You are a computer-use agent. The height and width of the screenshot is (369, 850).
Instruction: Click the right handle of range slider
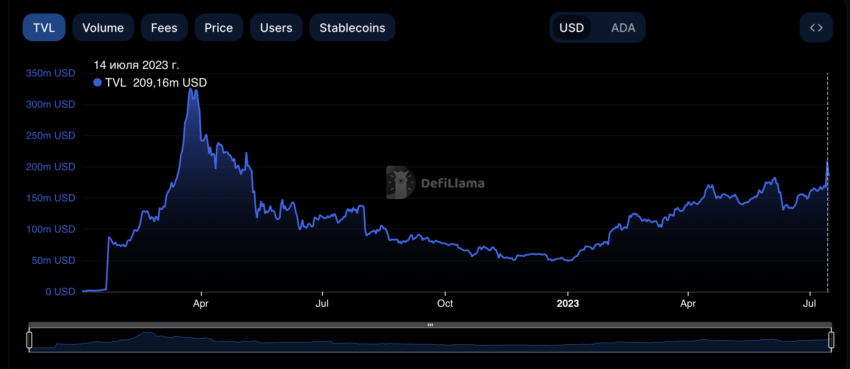coord(831,340)
